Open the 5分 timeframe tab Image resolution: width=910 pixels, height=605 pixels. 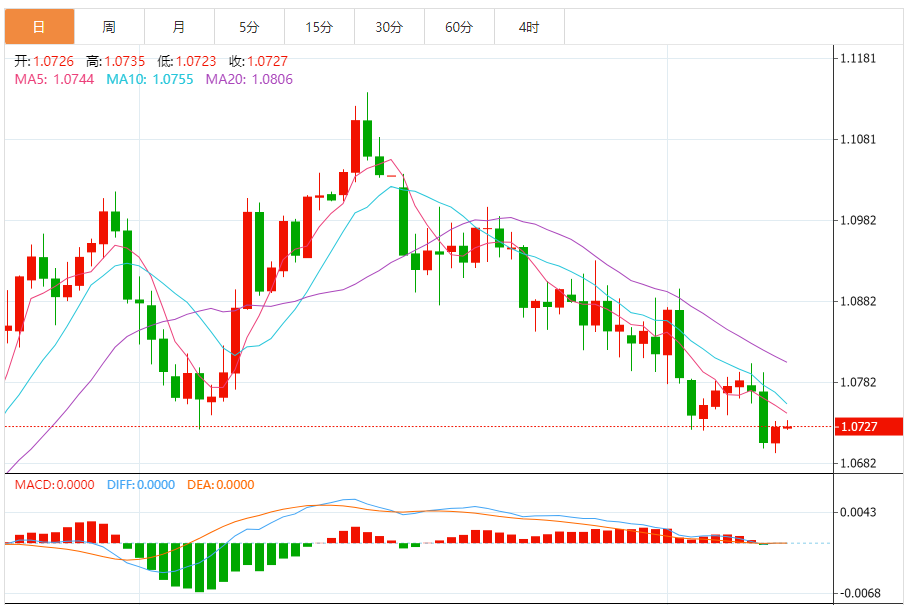click(x=249, y=27)
